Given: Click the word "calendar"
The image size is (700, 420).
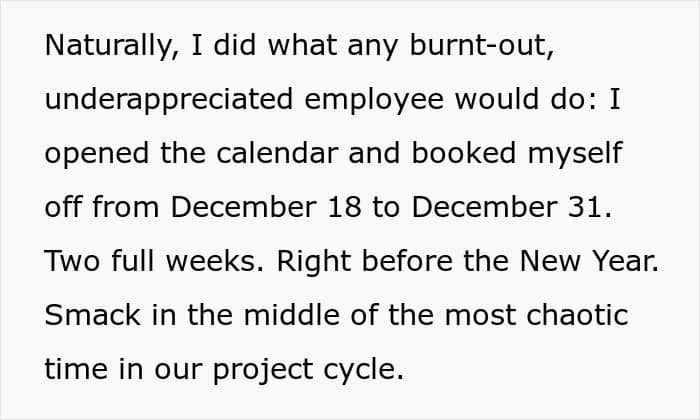Looking at the screenshot, I should [x=277, y=153].
